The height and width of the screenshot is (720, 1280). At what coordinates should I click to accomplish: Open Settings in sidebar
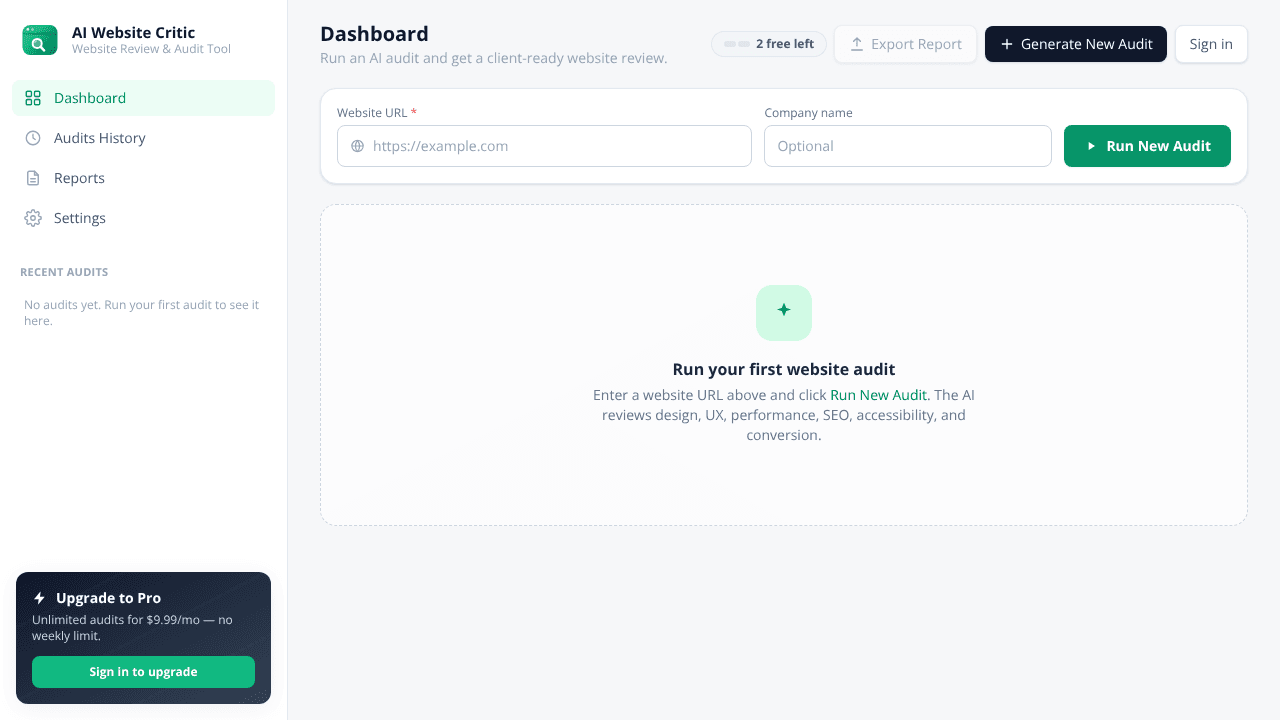pyautogui.click(x=143, y=218)
